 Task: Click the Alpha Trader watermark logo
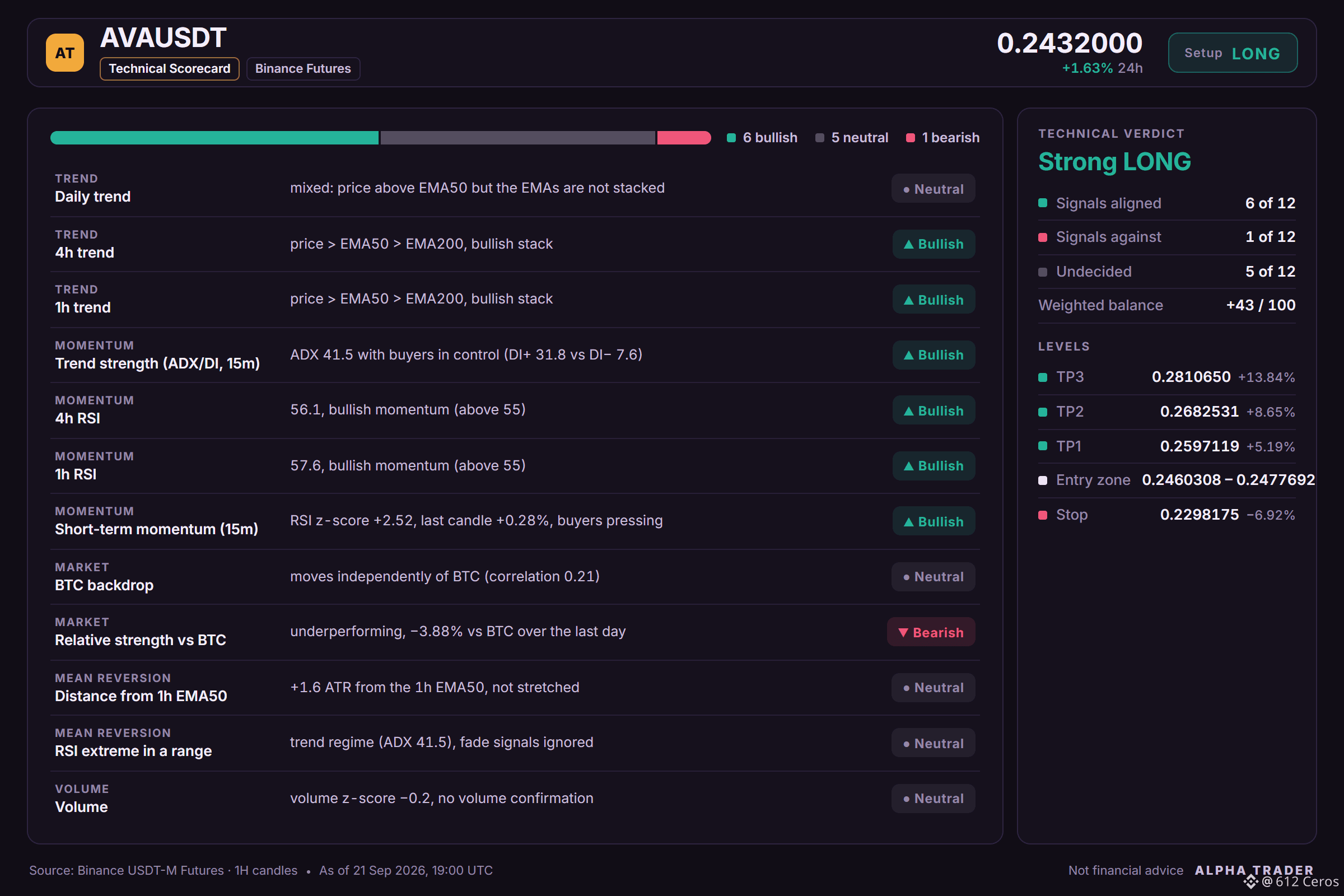click(x=1254, y=870)
